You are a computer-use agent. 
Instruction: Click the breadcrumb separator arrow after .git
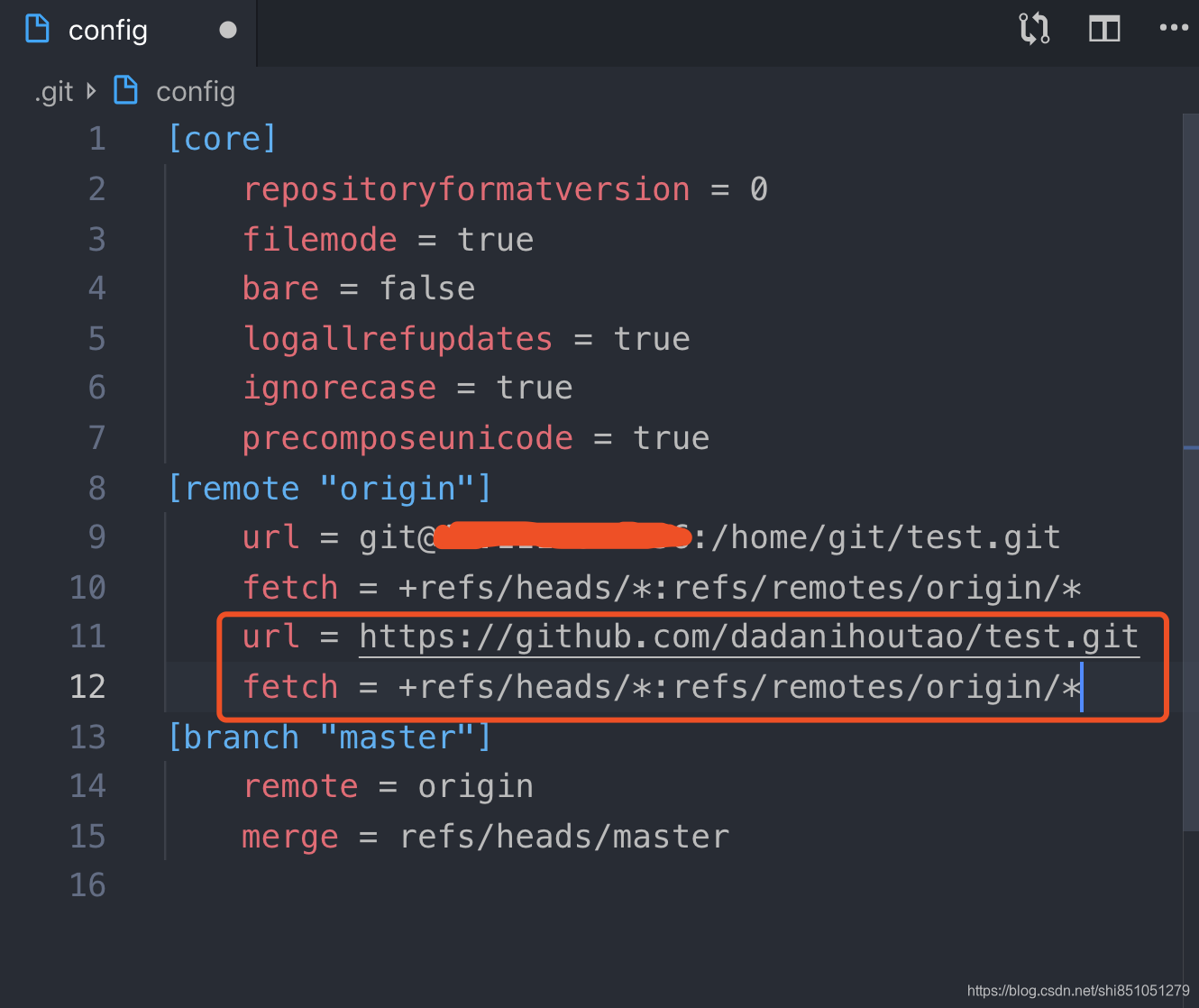pyautogui.click(x=91, y=91)
